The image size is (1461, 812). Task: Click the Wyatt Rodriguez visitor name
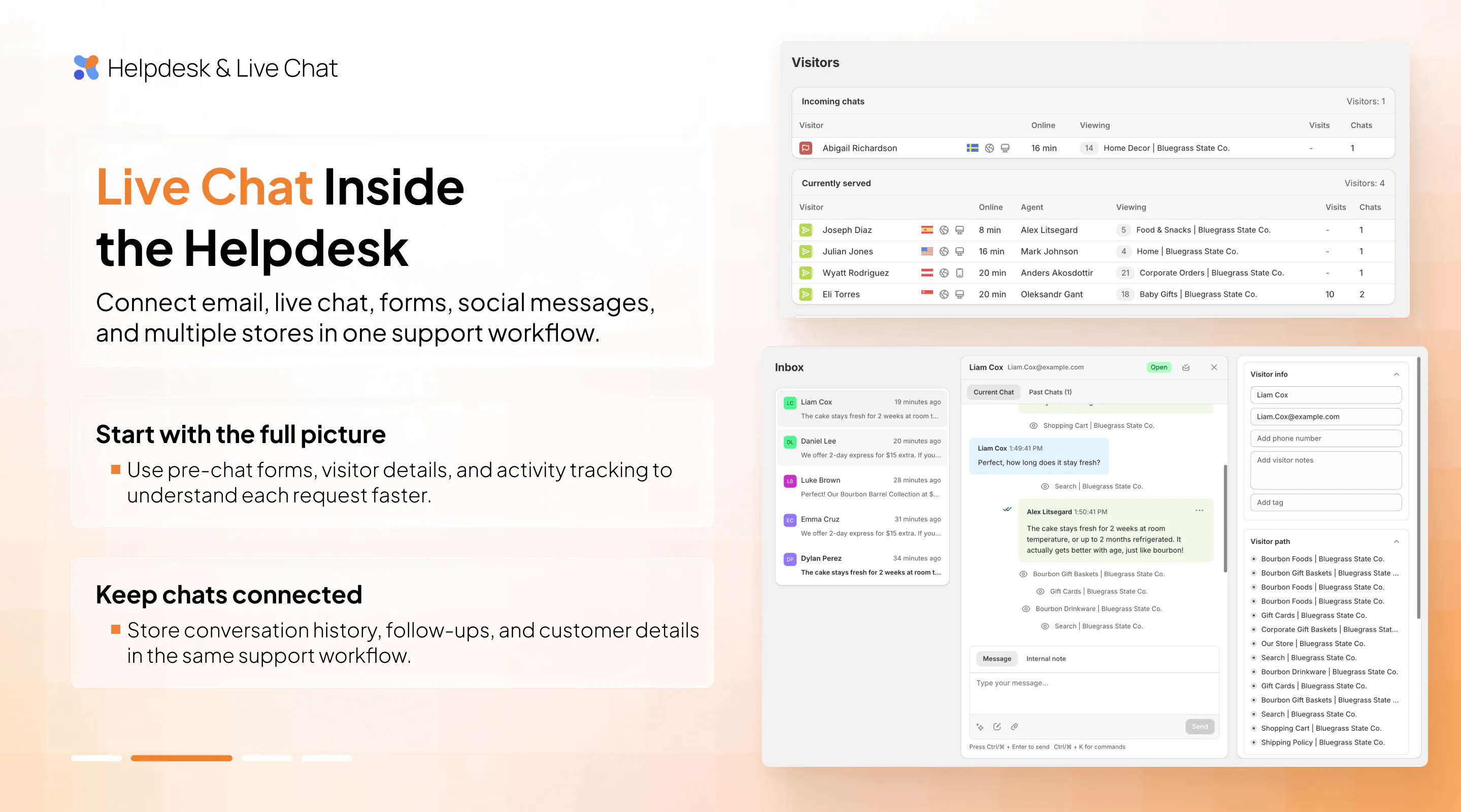click(x=855, y=273)
